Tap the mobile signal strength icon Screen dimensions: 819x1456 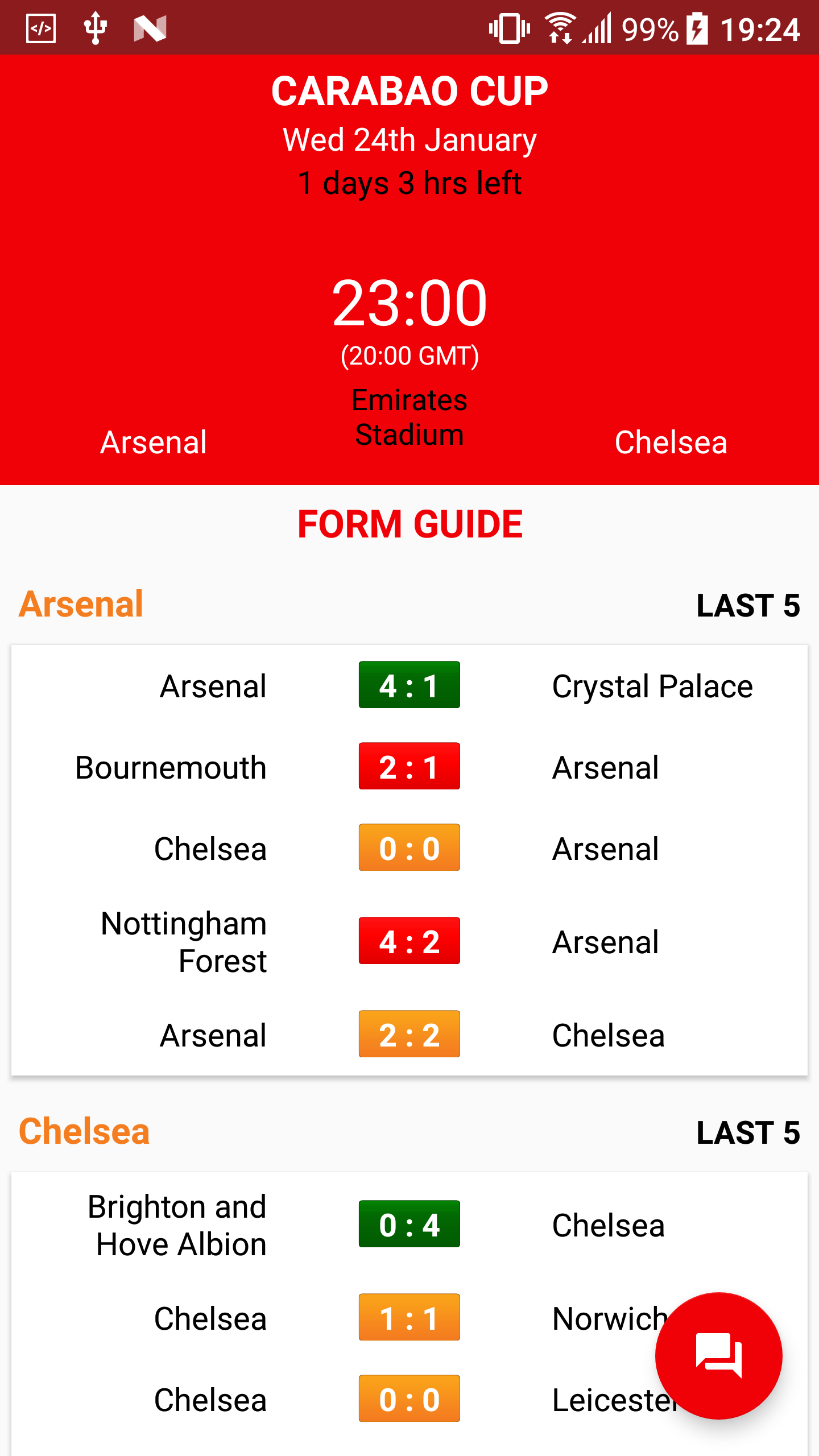point(598,28)
